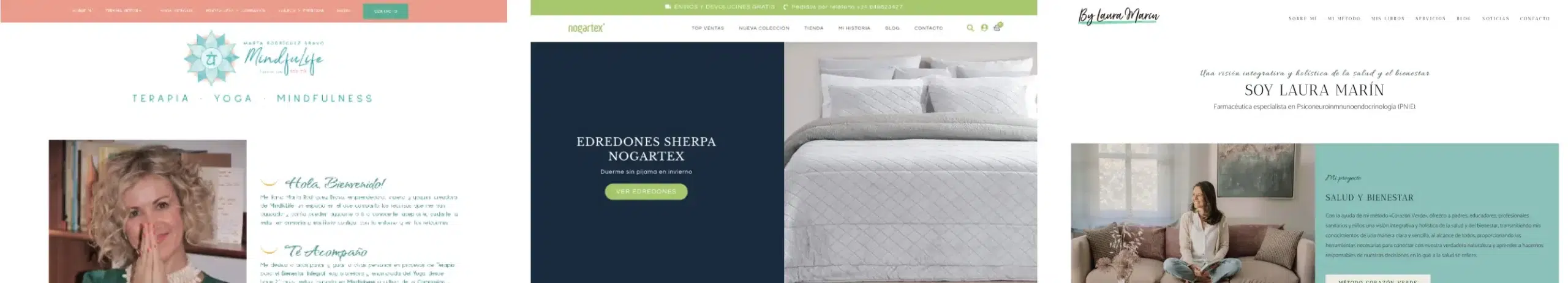Click the green CONTACTO button on MindfuLife
Image resolution: width=1568 pixels, height=283 pixels.
pyautogui.click(x=385, y=11)
